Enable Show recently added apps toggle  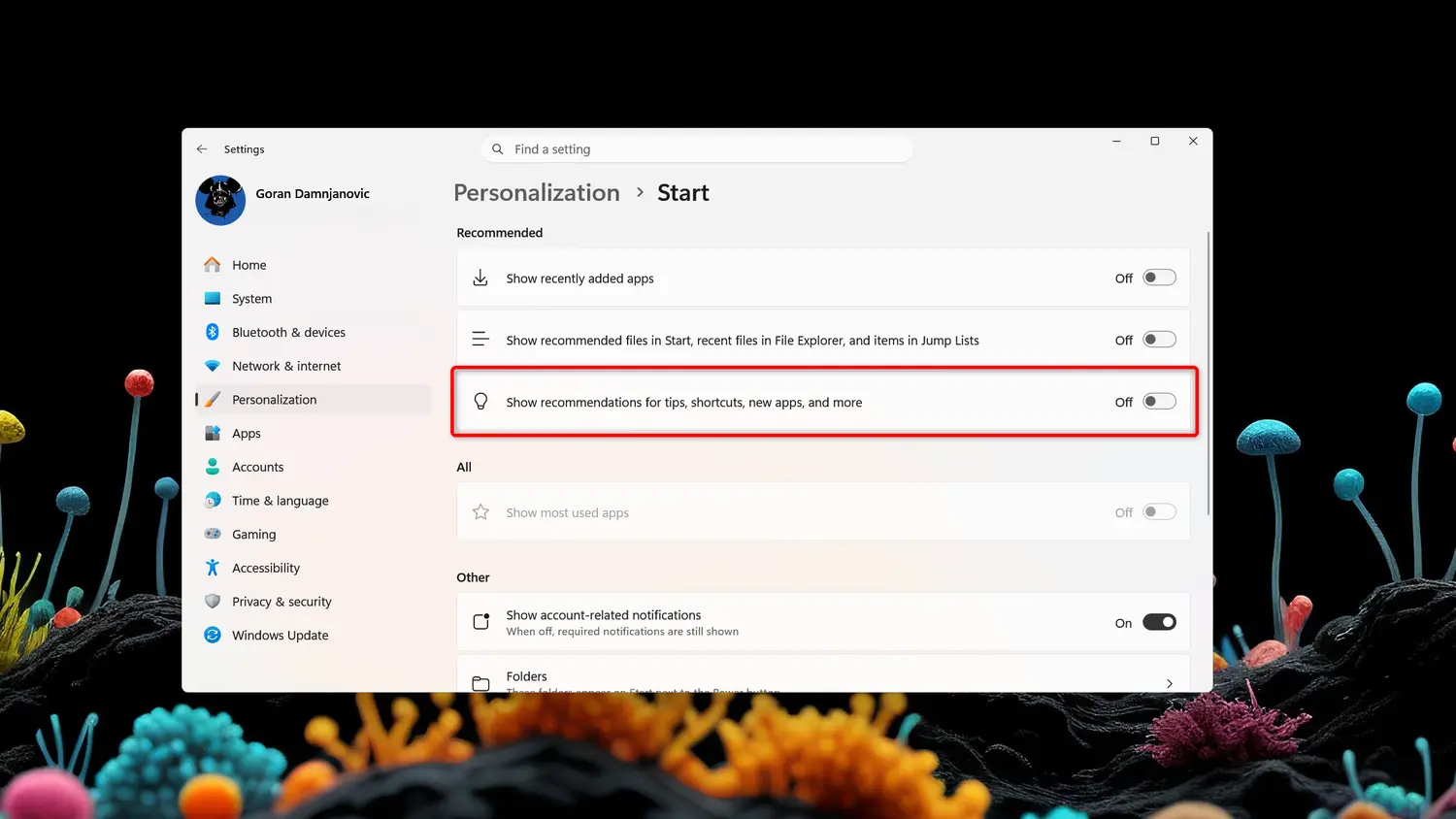tap(1159, 278)
